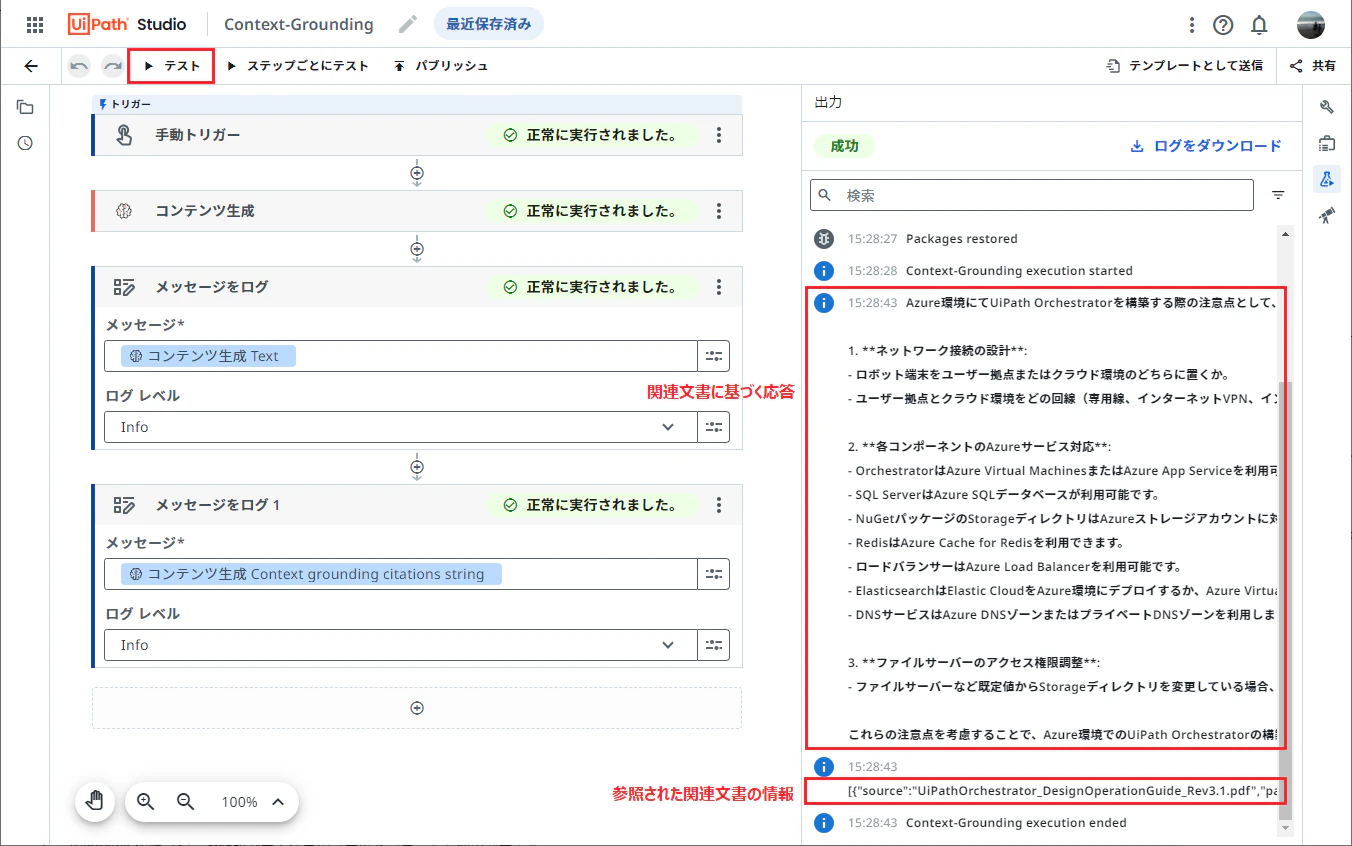Click テンプレートとして送信 button
Viewport: 1352px width, 846px height.
point(1184,66)
